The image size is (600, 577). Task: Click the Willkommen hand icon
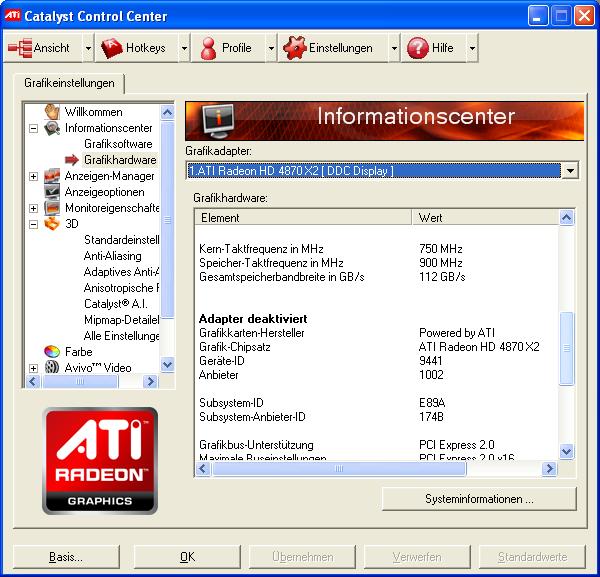pyautogui.click(x=52, y=112)
